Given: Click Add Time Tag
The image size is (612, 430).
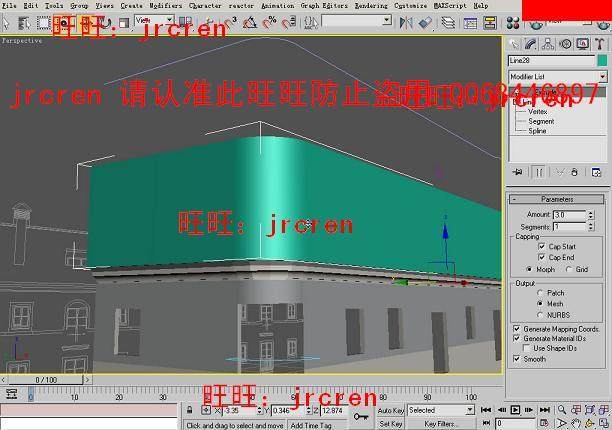Looking at the screenshot, I should 311,425.
